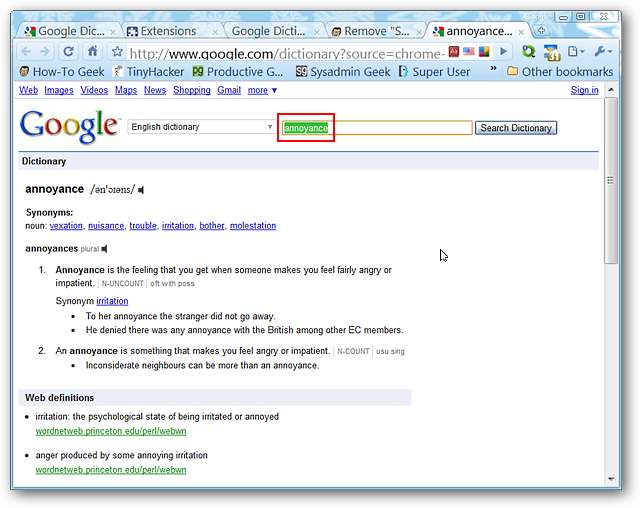Image resolution: width=640 pixels, height=508 pixels.
Task: Open the vexation synonym link
Action: 66,226
